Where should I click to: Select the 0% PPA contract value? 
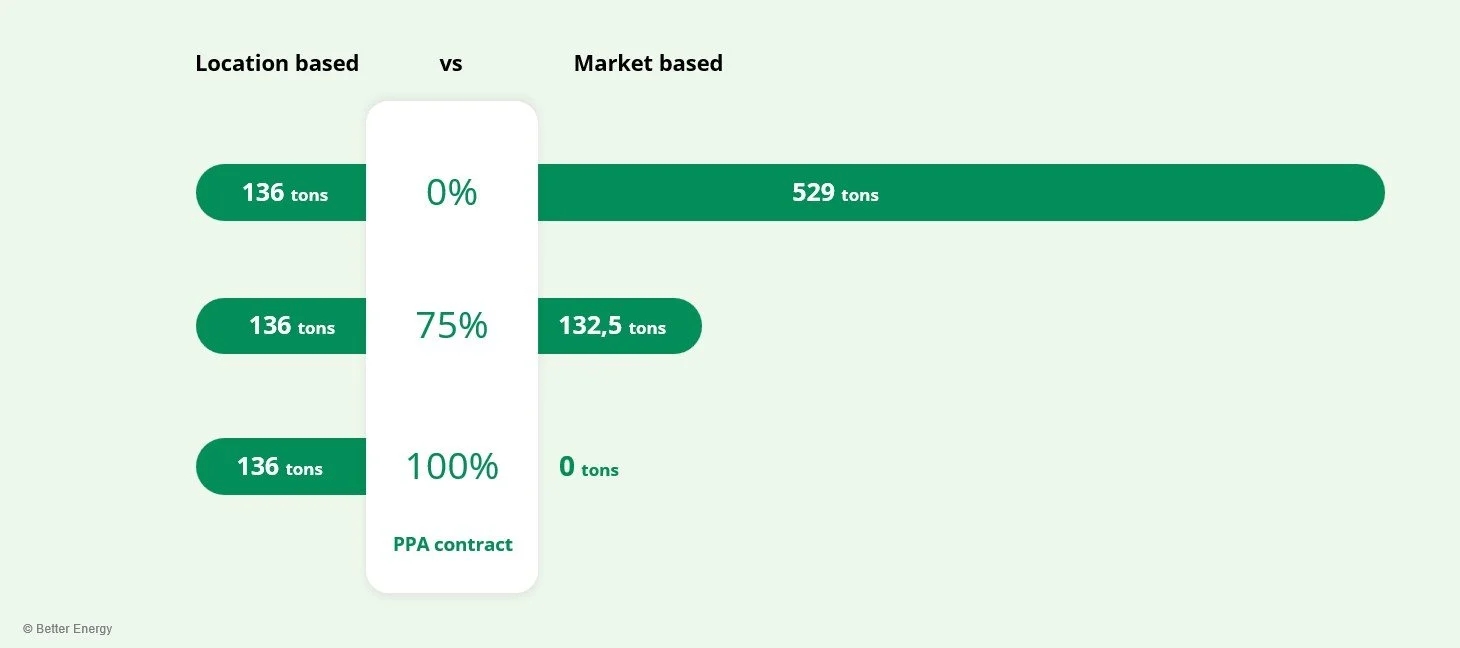(x=452, y=192)
